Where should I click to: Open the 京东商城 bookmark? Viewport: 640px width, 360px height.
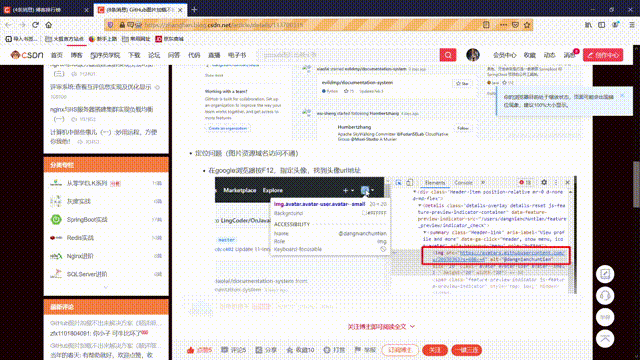170,39
